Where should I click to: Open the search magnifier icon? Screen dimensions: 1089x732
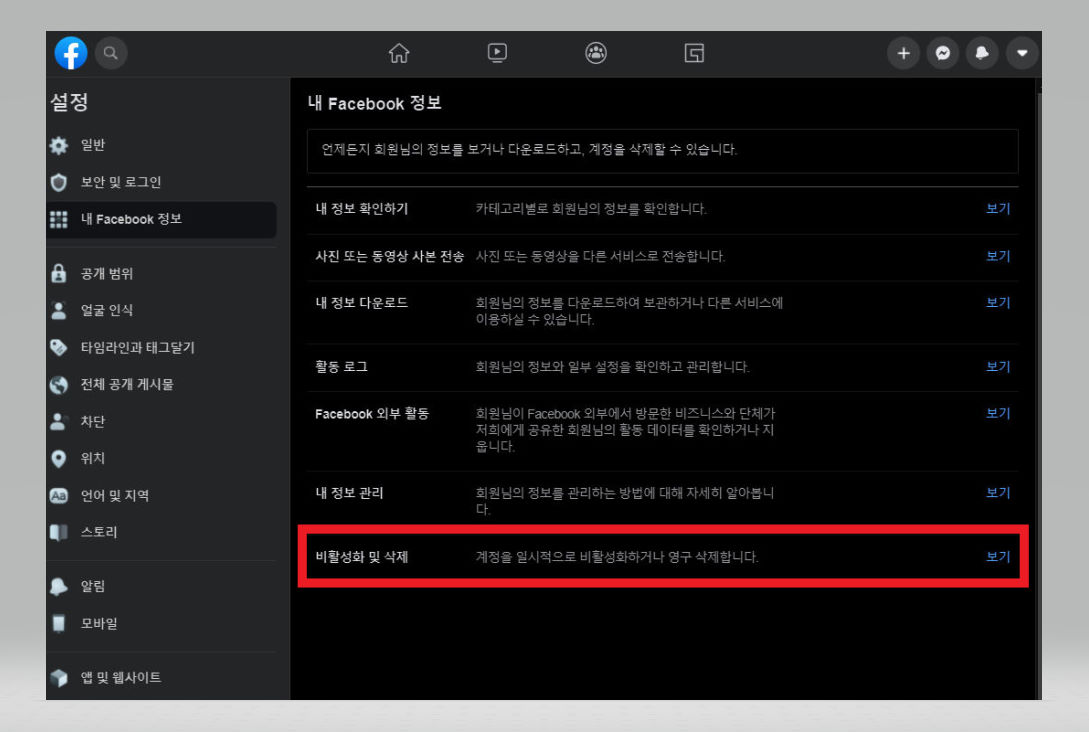(110, 53)
